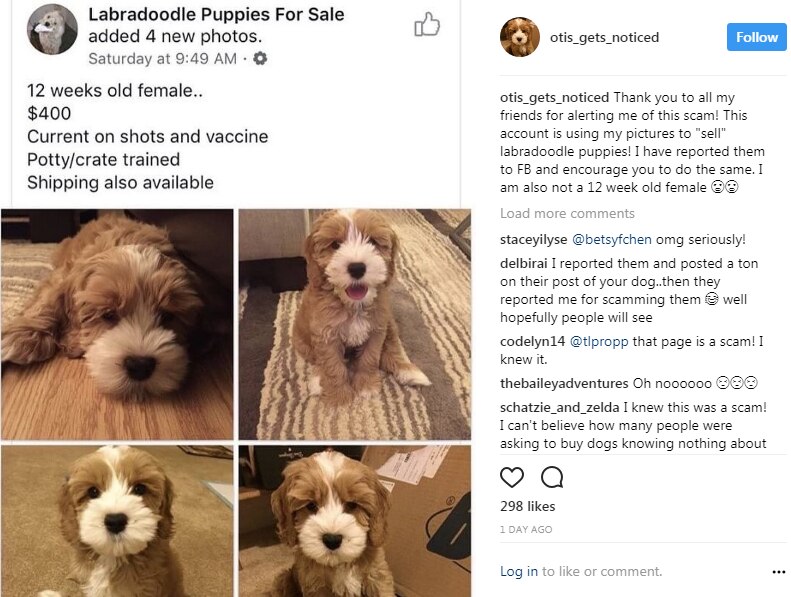The height and width of the screenshot is (597, 791).
Task: Click the speech bubble comment icon
Action: pyautogui.click(x=552, y=477)
